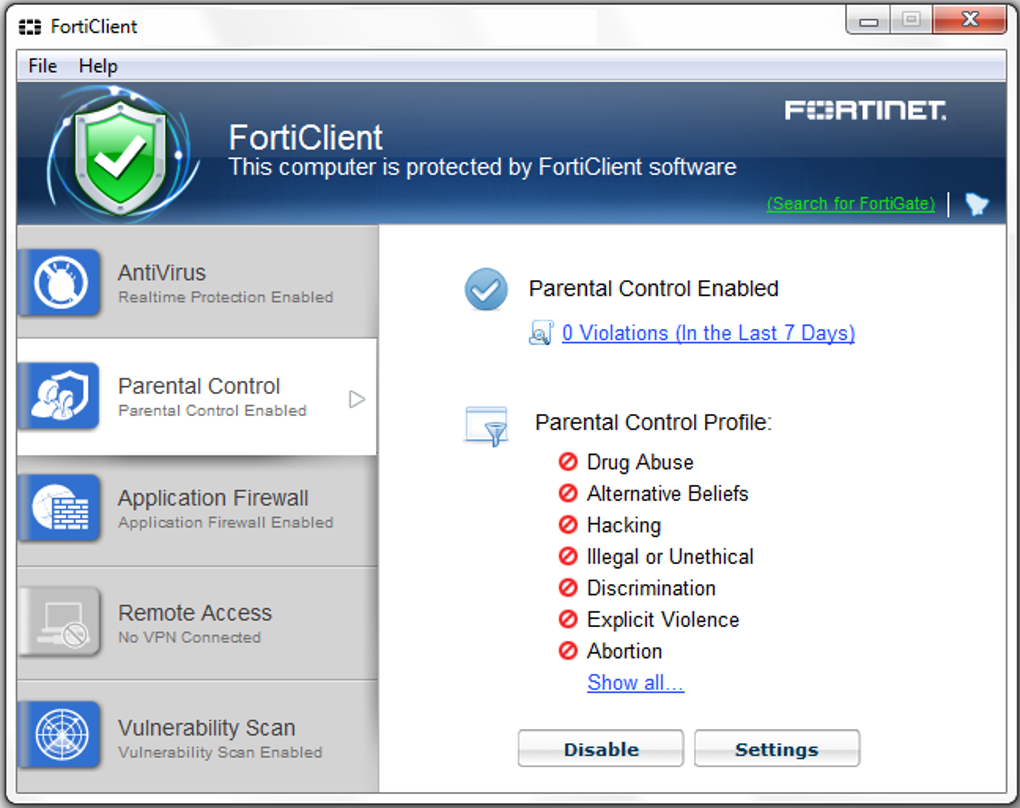Image resolution: width=1020 pixels, height=808 pixels.
Task: Expand the Parental Control section arrow
Action: [356, 397]
